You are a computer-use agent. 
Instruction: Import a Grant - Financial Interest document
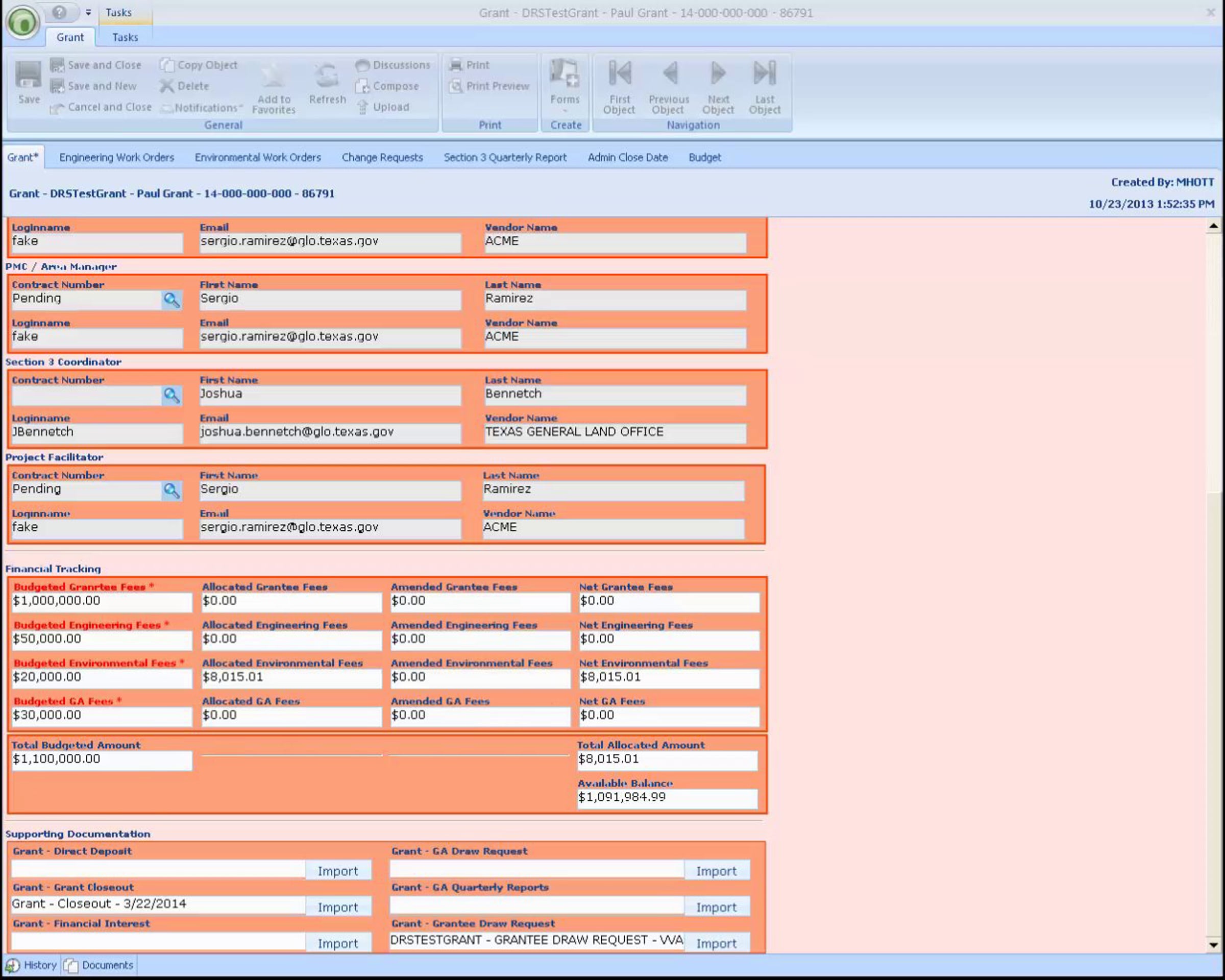pos(338,943)
